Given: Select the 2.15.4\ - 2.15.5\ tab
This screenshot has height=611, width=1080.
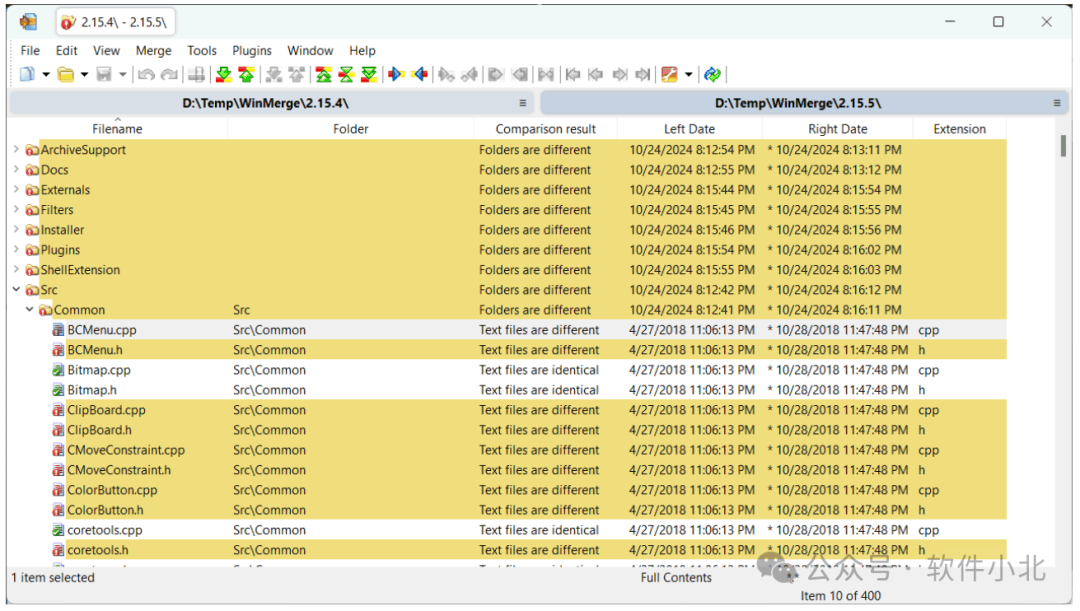Looking at the screenshot, I should click(x=115, y=22).
